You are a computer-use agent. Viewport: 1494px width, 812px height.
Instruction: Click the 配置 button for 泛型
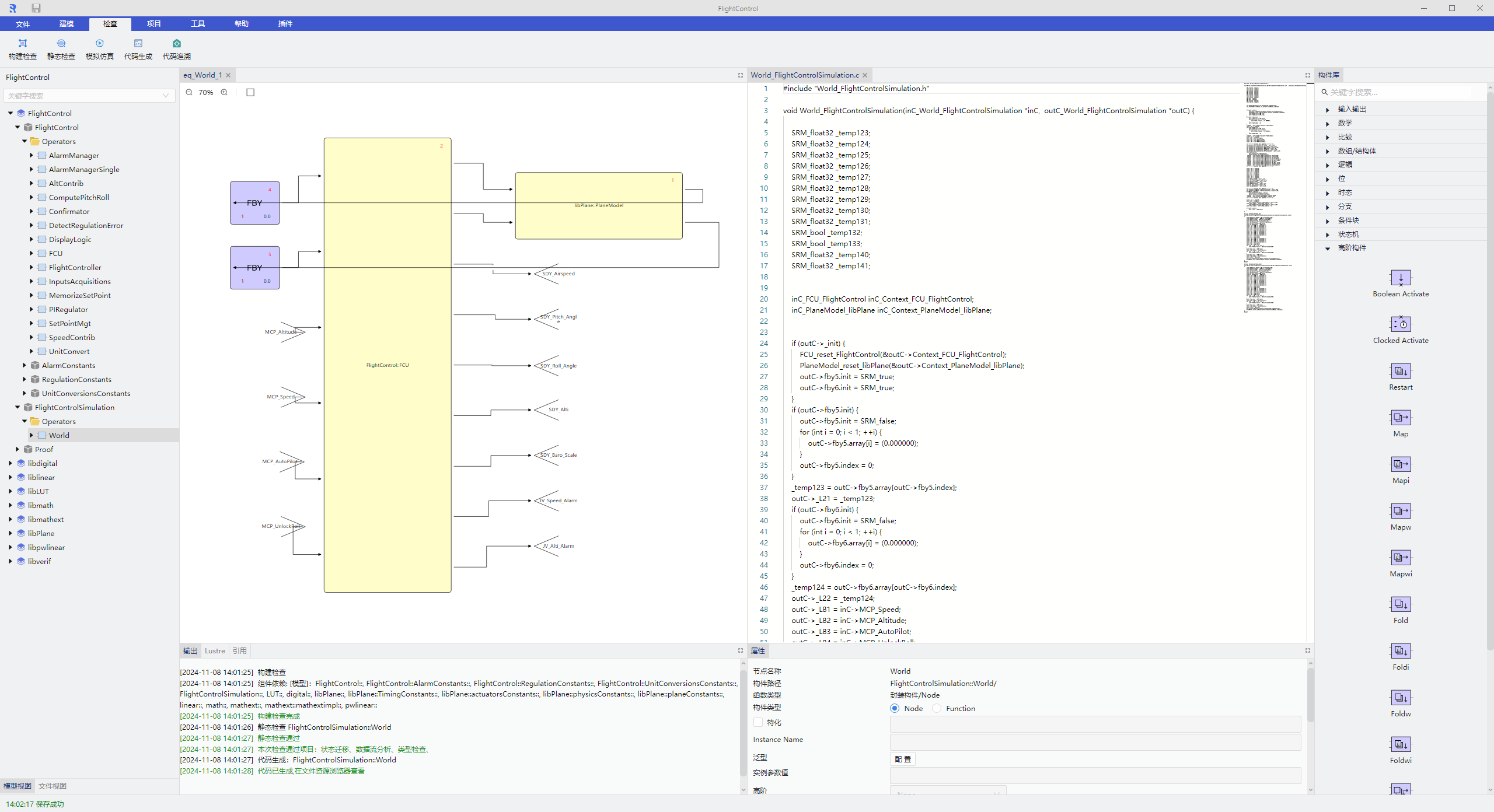[903, 759]
